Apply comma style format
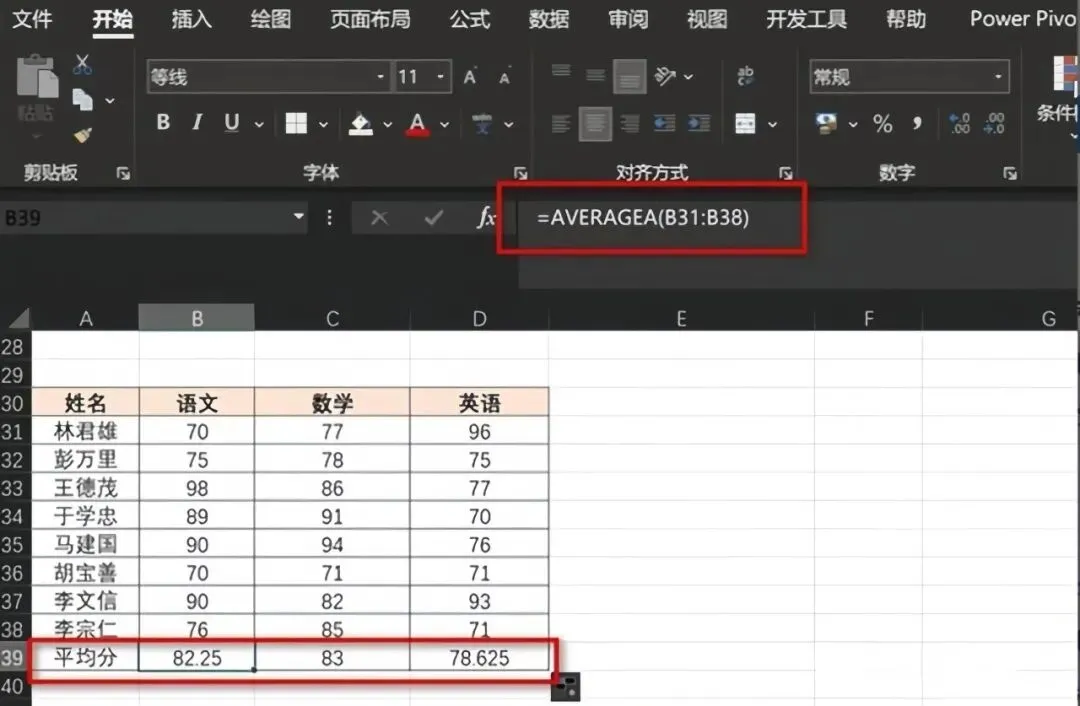Viewport: 1080px width, 706px height. pyautogui.click(x=917, y=124)
